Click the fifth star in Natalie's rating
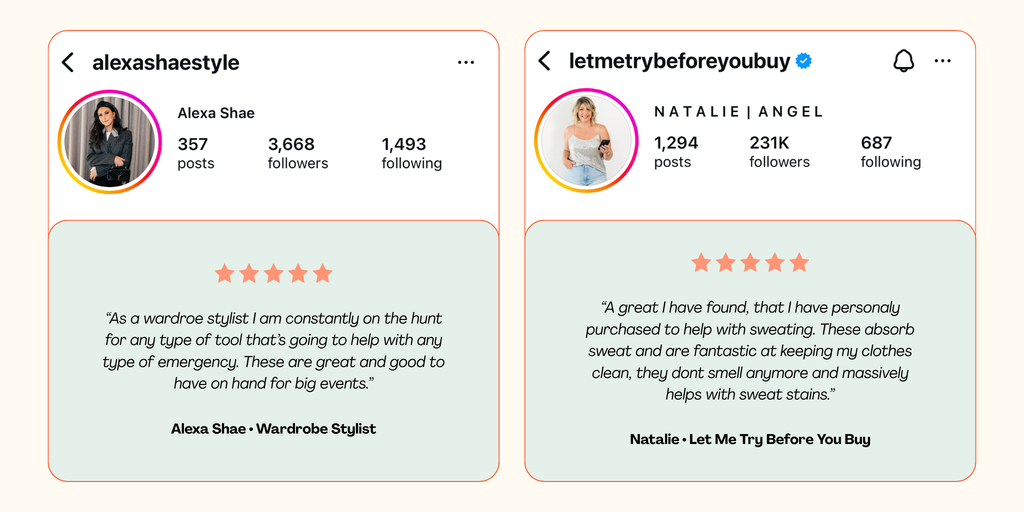This screenshot has width=1024, height=512. 799,263
